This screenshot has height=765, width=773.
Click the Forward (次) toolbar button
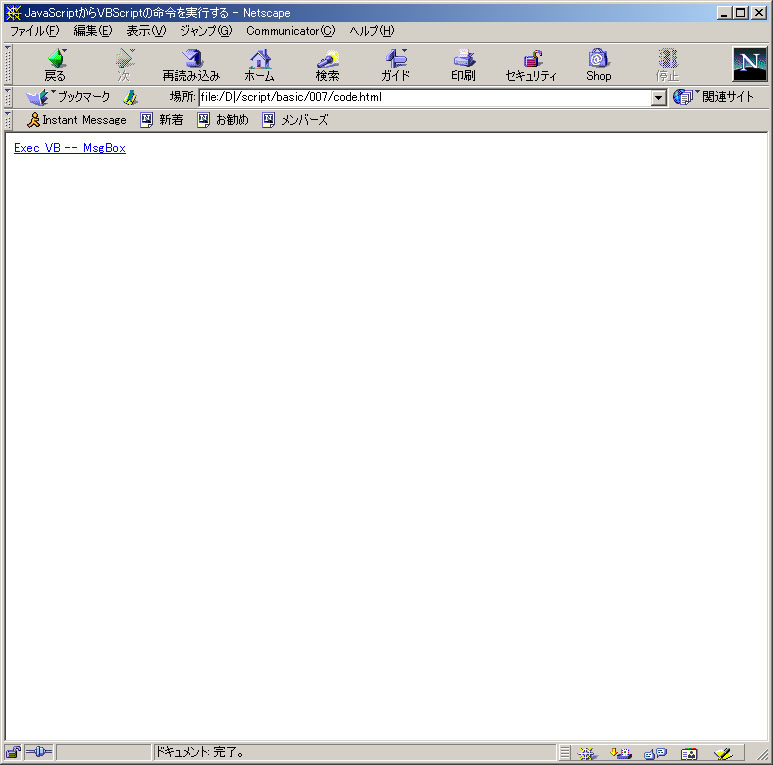(124, 65)
